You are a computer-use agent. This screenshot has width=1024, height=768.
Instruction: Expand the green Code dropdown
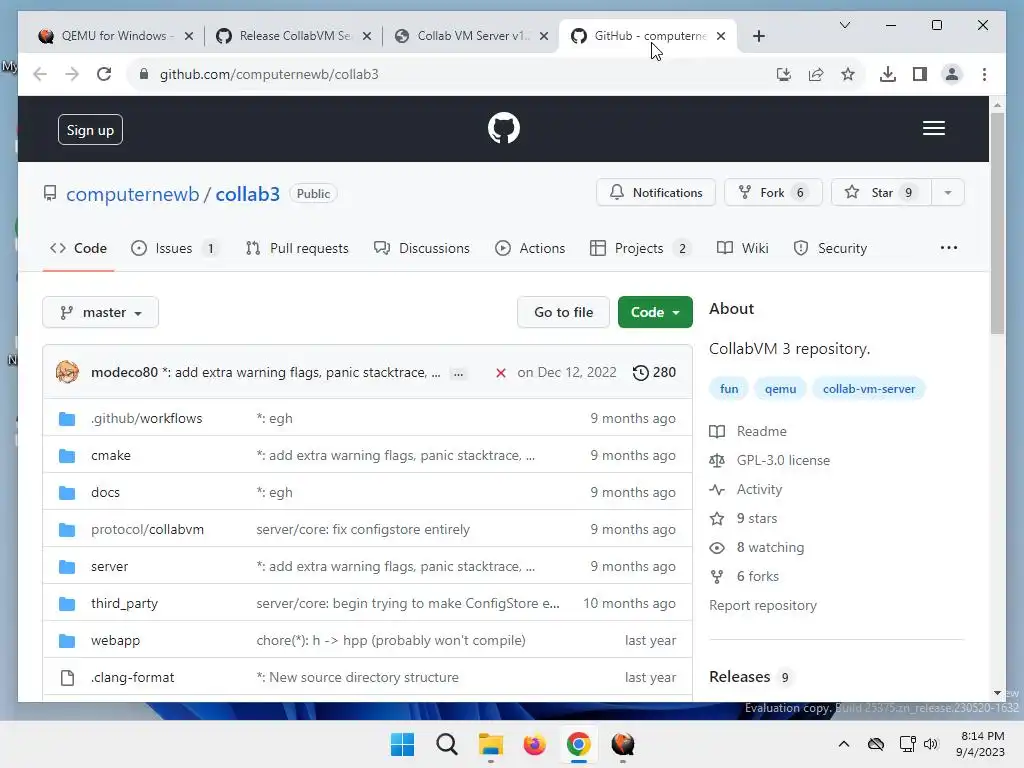(655, 312)
